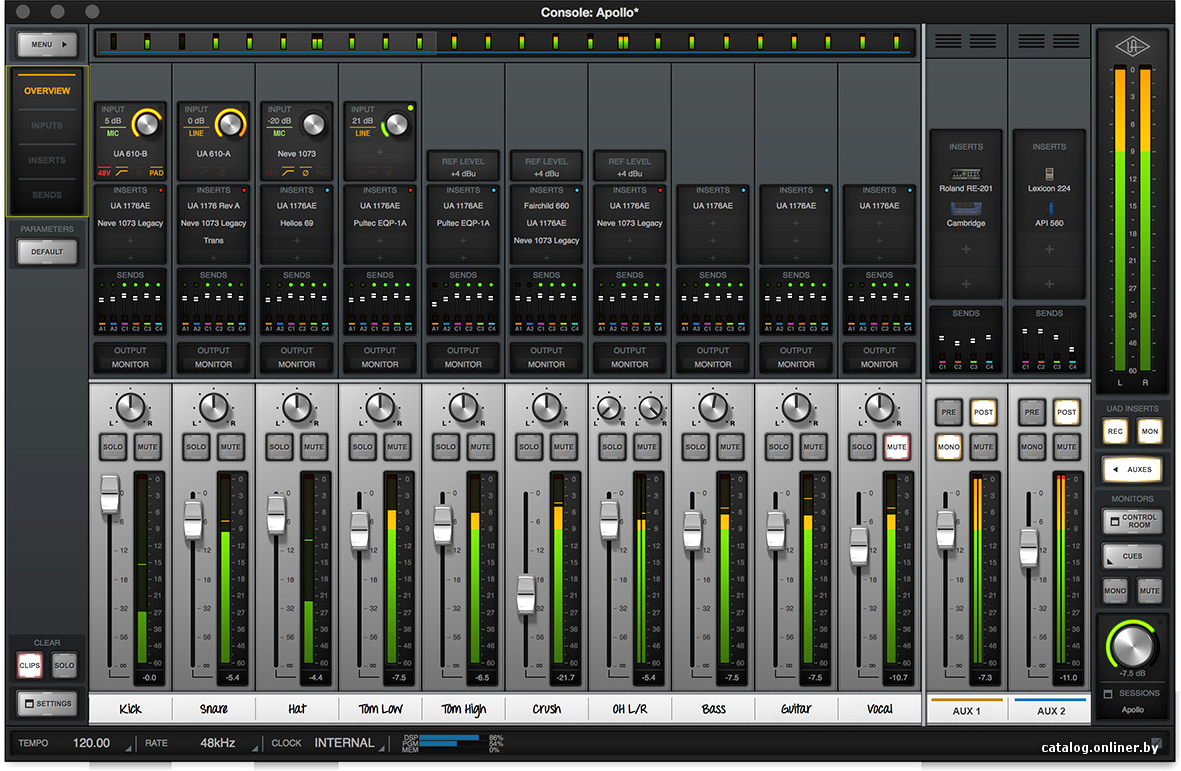Click the Crush channel fader

pyautogui.click(x=526, y=594)
